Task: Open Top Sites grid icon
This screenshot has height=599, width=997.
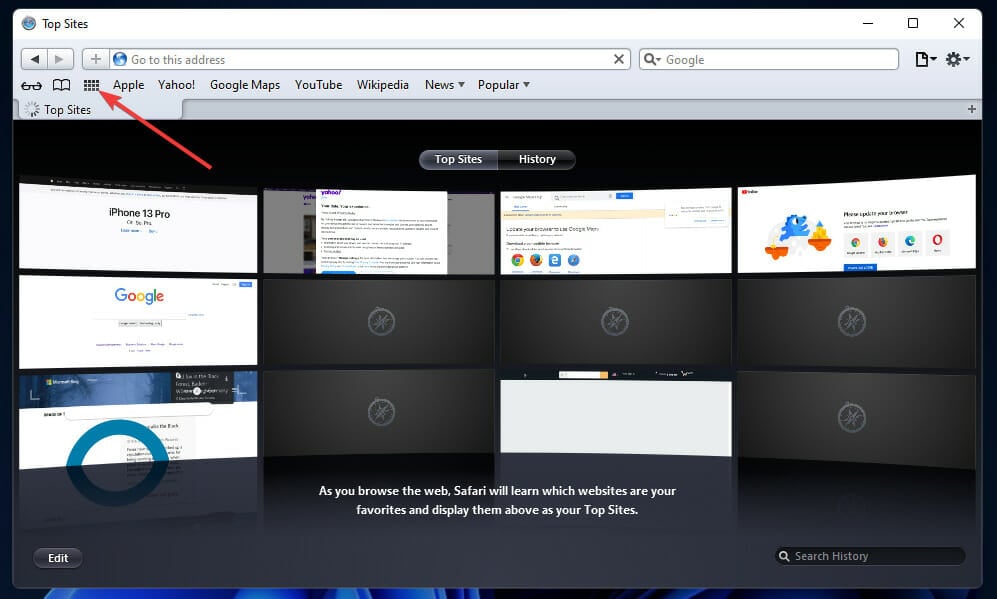Action: (x=92, y=85)
